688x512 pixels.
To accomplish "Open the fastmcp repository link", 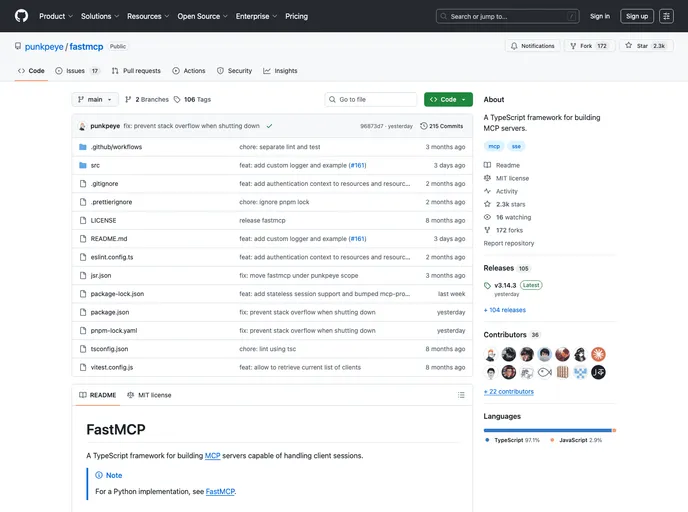I will (x=86, y=47).
